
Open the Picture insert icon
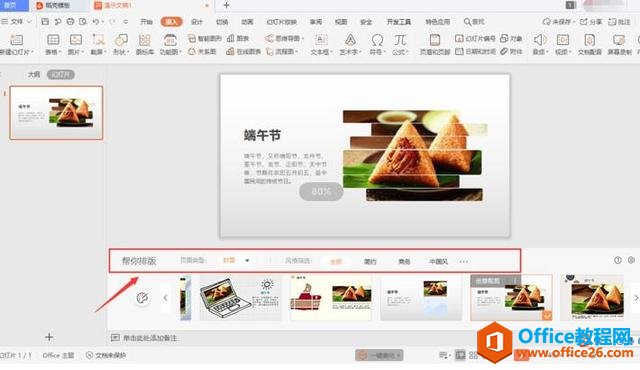pos(76,40)
